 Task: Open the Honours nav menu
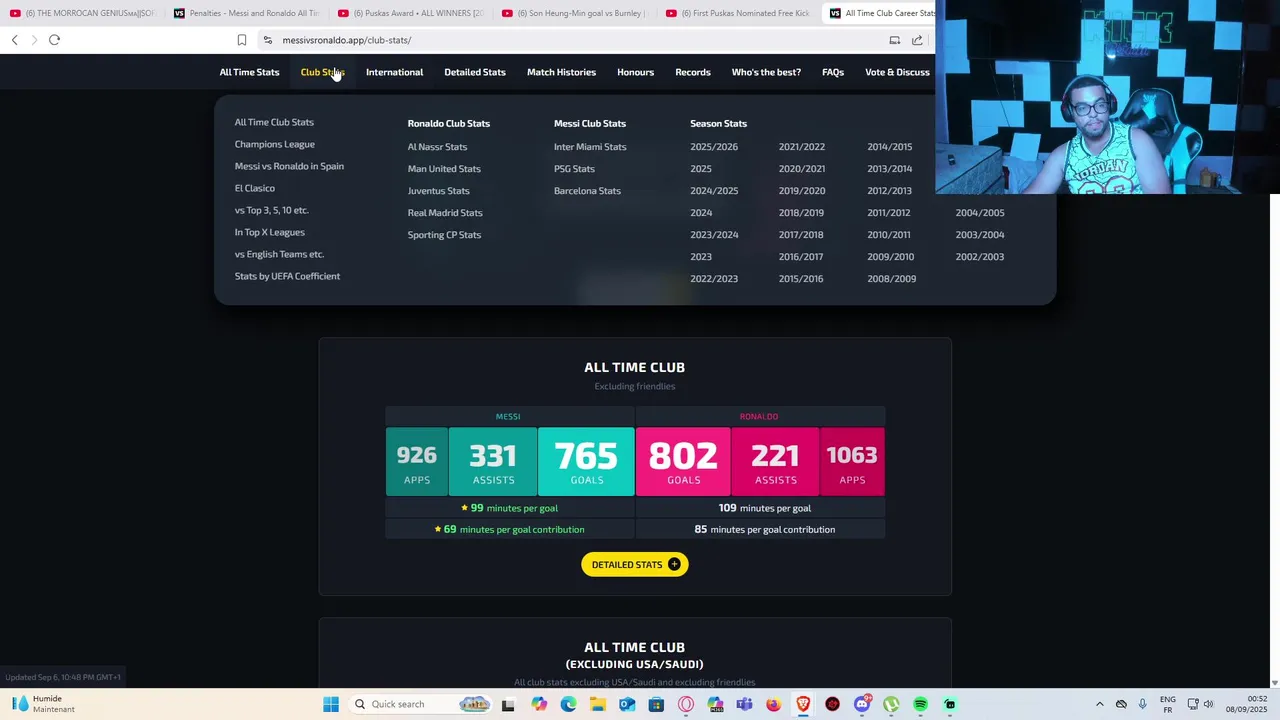click(635, 72)
